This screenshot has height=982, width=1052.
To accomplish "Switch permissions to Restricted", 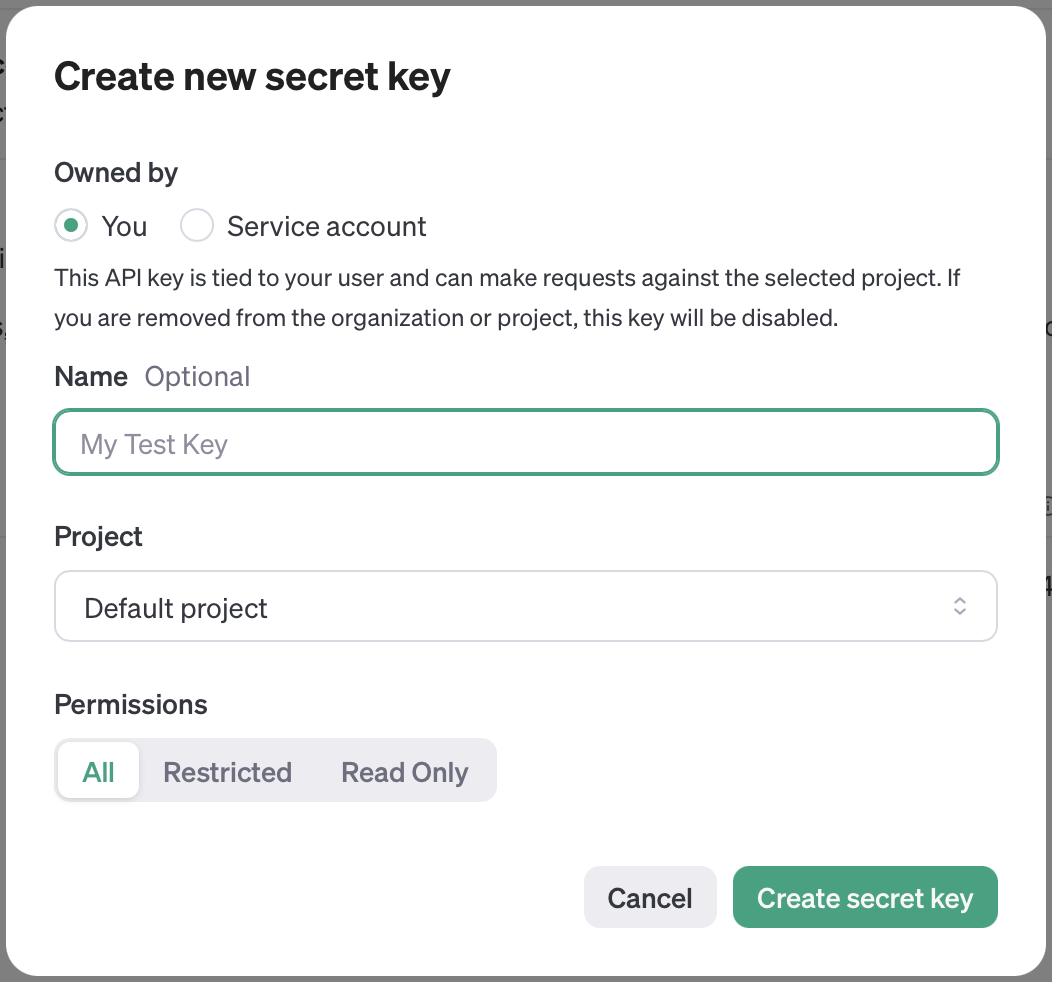I will pyautogui.click(x=227, y=771).
